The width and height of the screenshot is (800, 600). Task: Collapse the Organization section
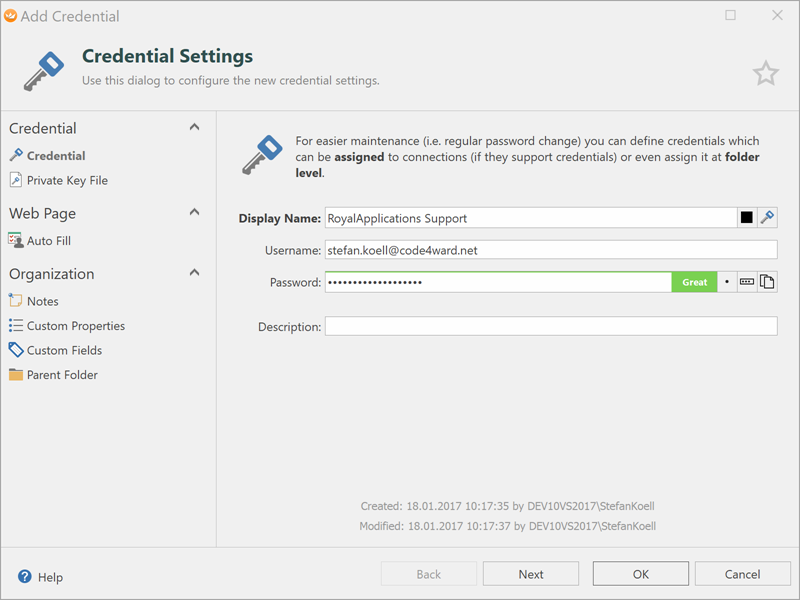(x=194, y=273)
